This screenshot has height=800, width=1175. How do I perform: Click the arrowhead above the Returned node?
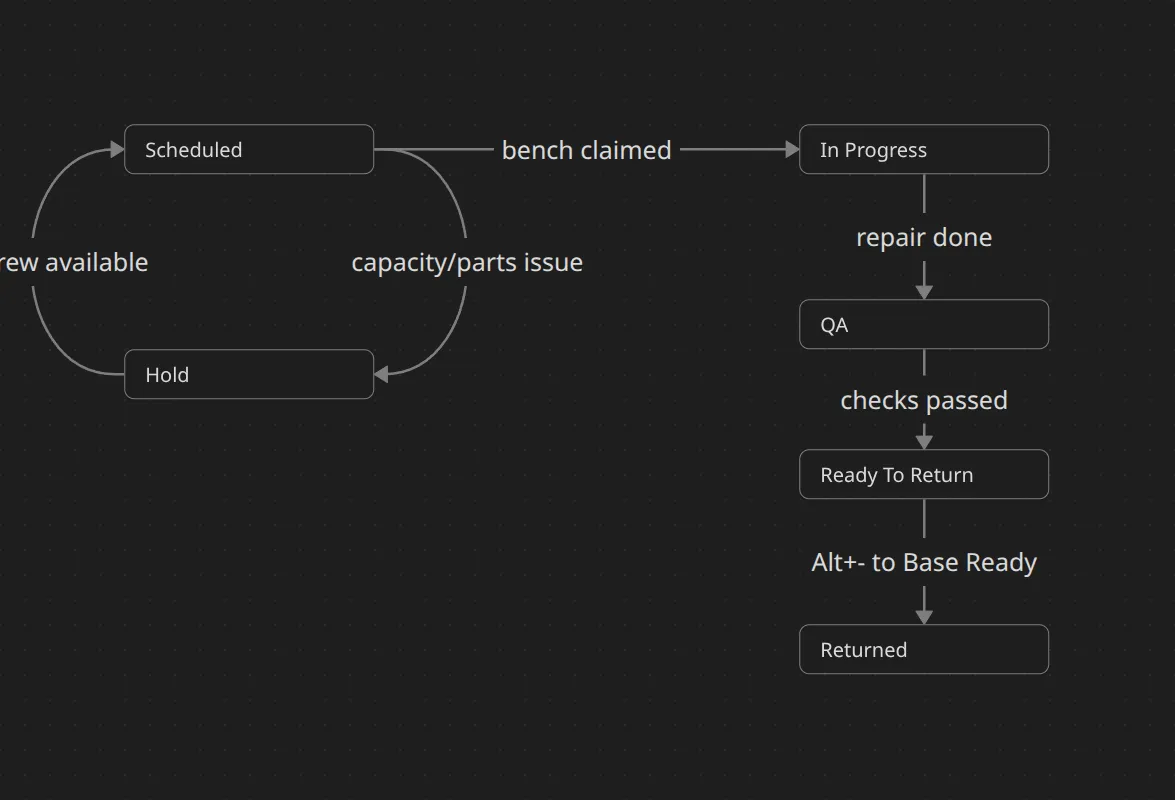point(924,616)
